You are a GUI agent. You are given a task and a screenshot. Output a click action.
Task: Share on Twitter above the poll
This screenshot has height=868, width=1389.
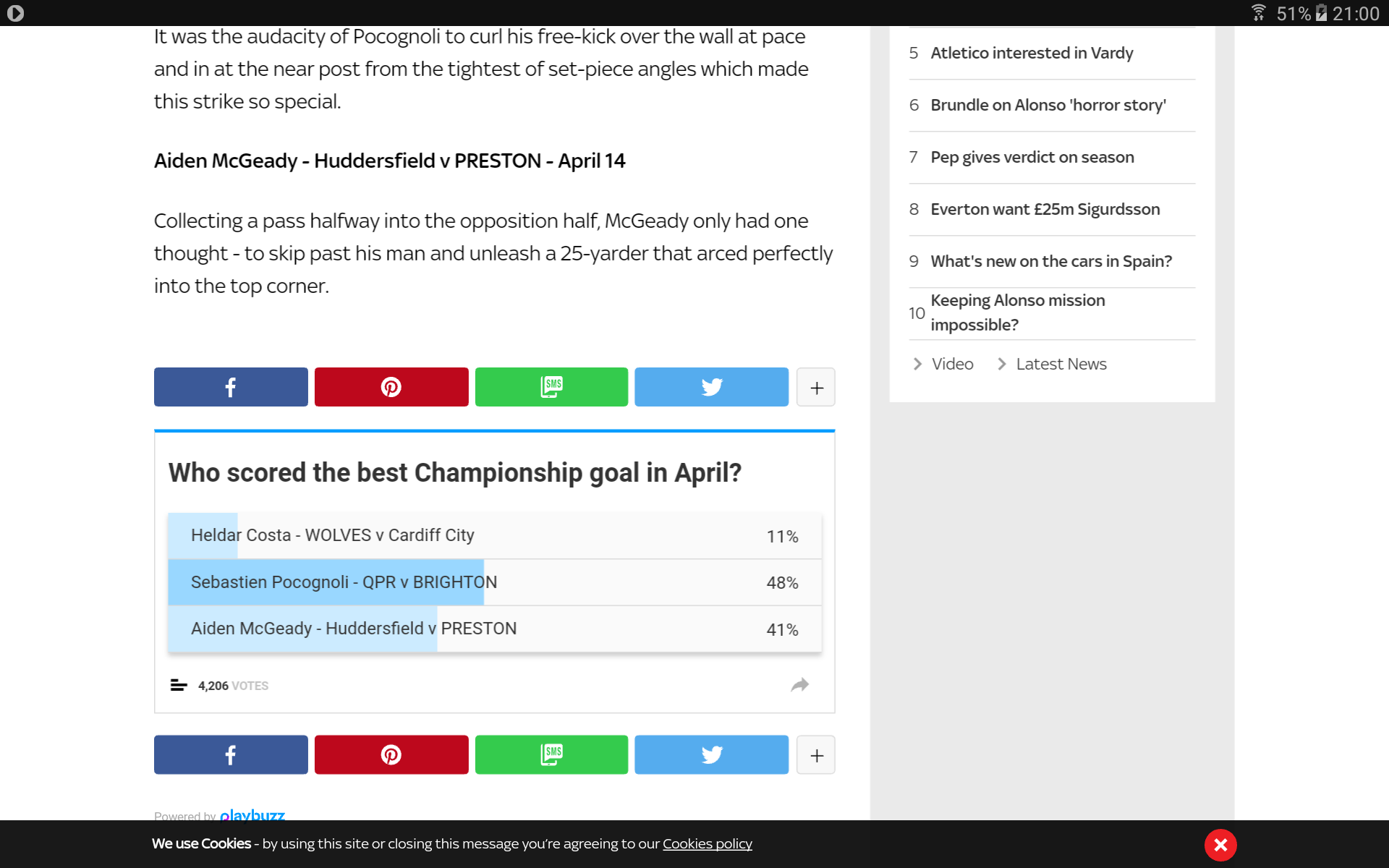pyautogui.click(x=712, y=387)
